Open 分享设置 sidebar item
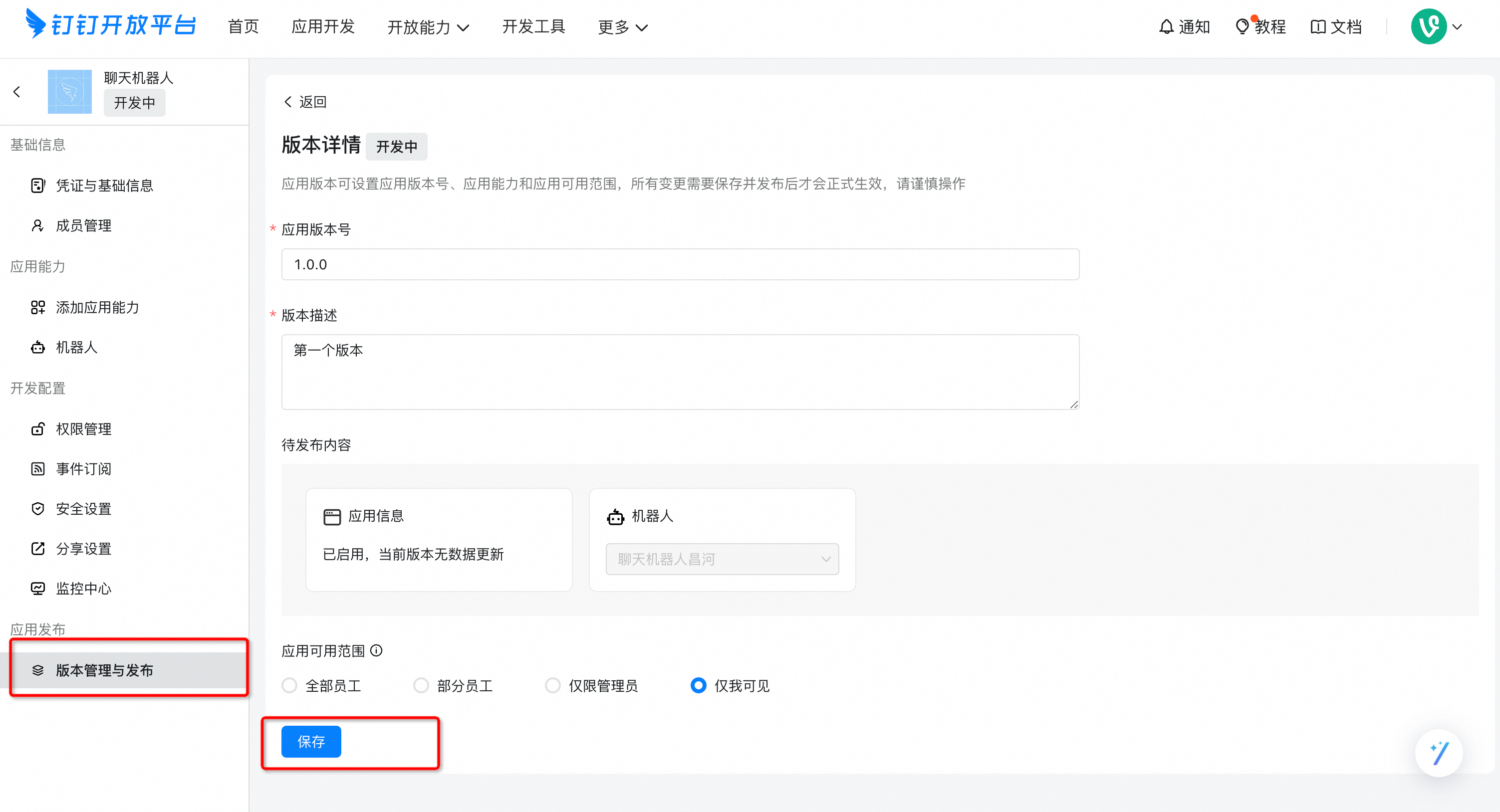The image size is (1500, 812). [125, 549]
